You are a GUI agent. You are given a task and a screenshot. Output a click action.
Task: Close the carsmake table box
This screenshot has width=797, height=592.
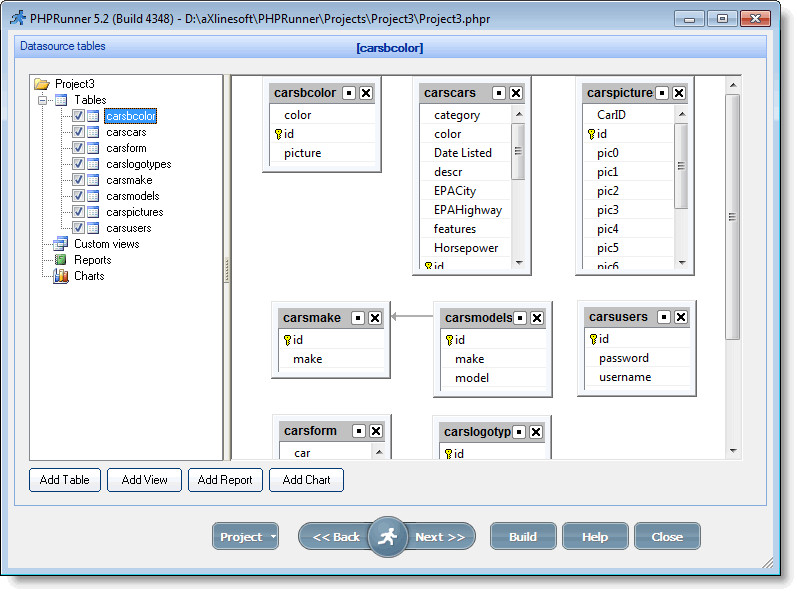pyautogui.click(x=375, y=318)
